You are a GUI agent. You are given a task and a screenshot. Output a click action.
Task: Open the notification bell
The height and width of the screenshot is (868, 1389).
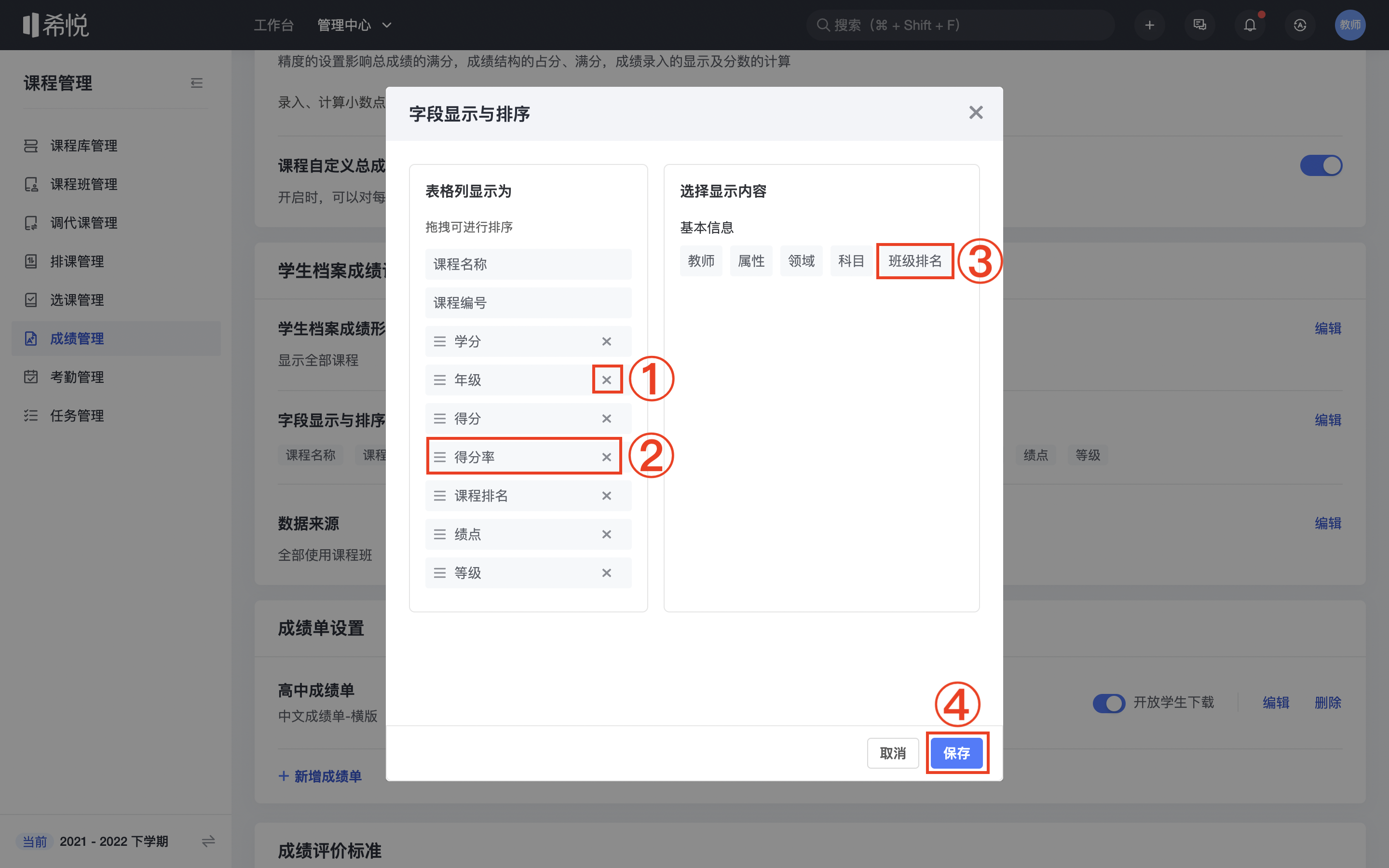click(x=1250, y=25)
